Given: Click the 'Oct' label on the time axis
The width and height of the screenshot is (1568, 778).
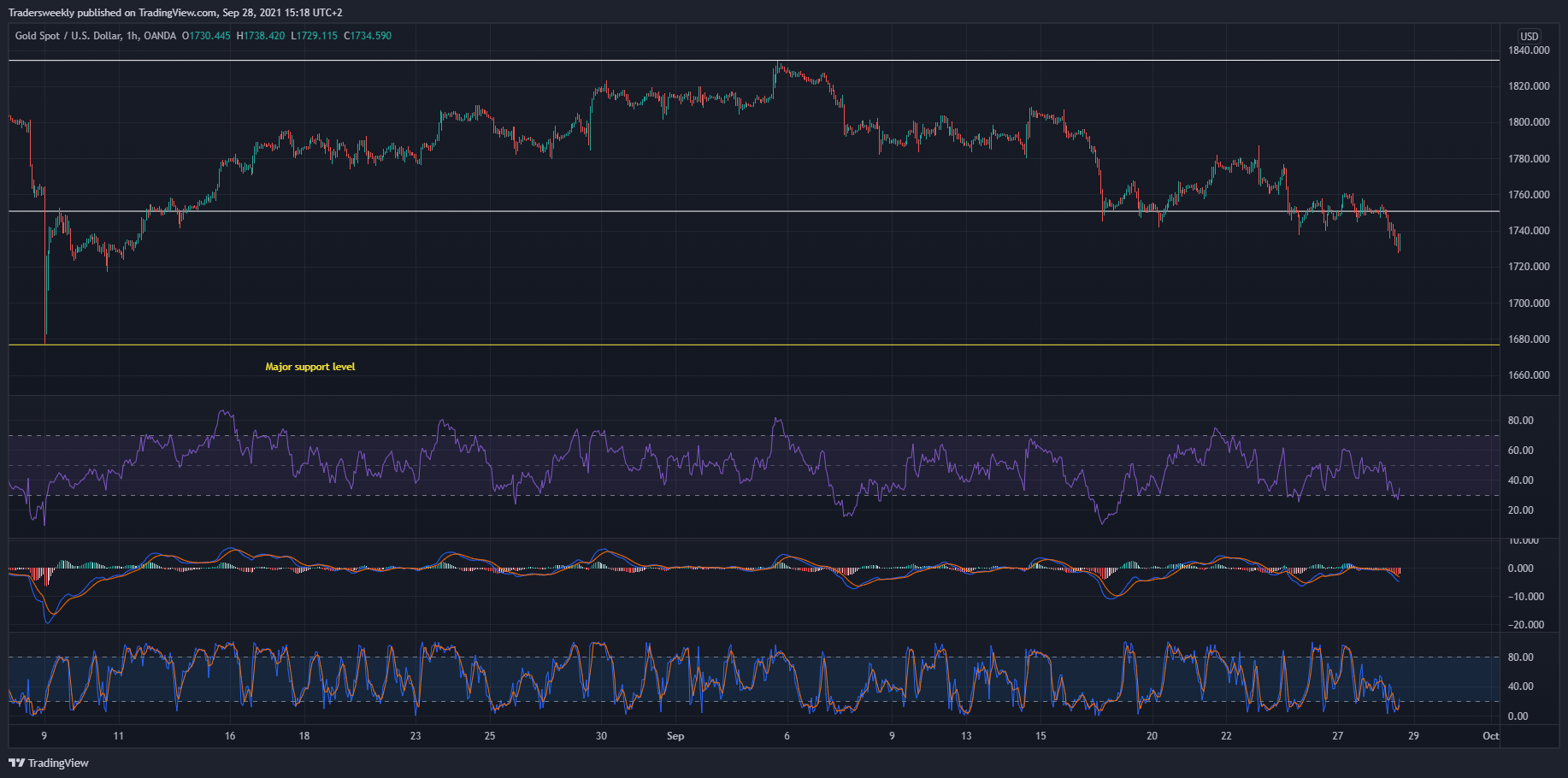Looking at the screenshot, I should (1490, 736).
